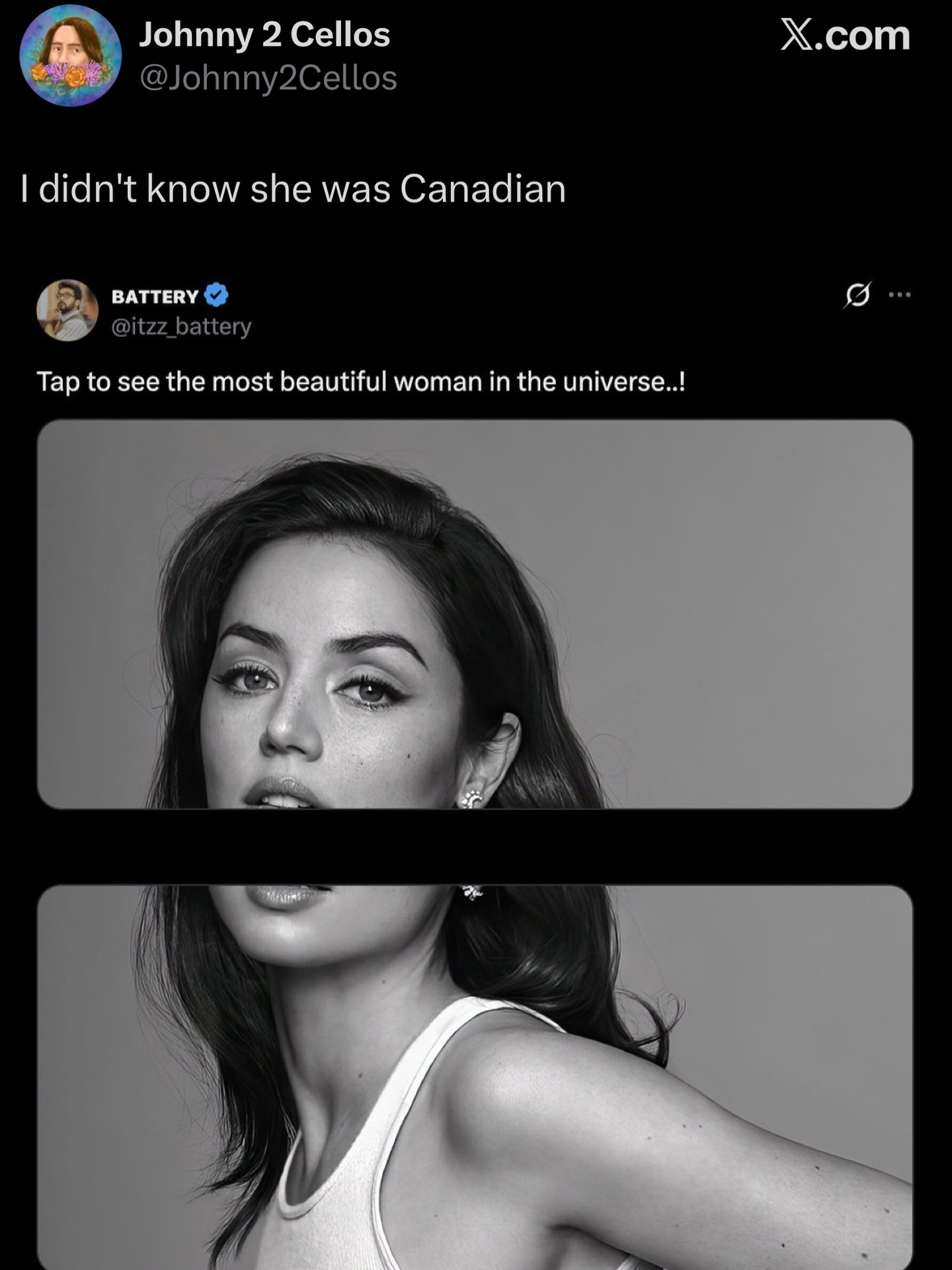Open the lower photo showing white tank top

click(475, 1078)
